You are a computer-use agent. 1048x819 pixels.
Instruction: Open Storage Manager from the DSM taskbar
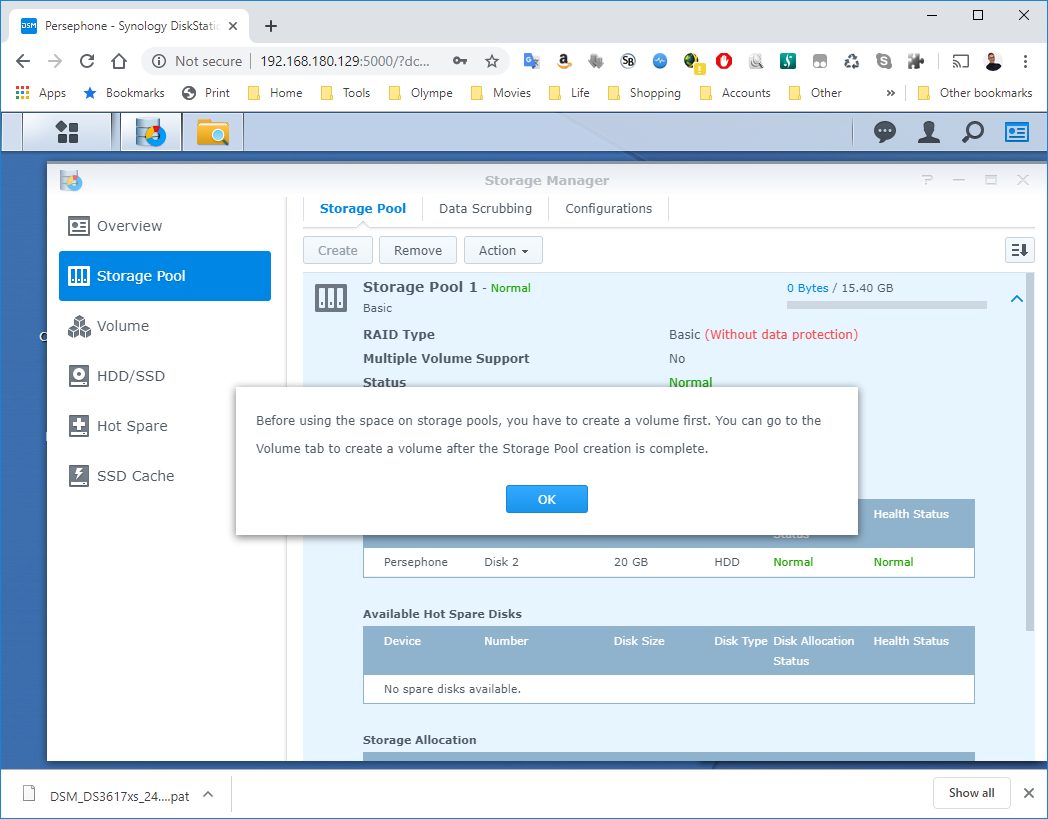tap(150, 132)
